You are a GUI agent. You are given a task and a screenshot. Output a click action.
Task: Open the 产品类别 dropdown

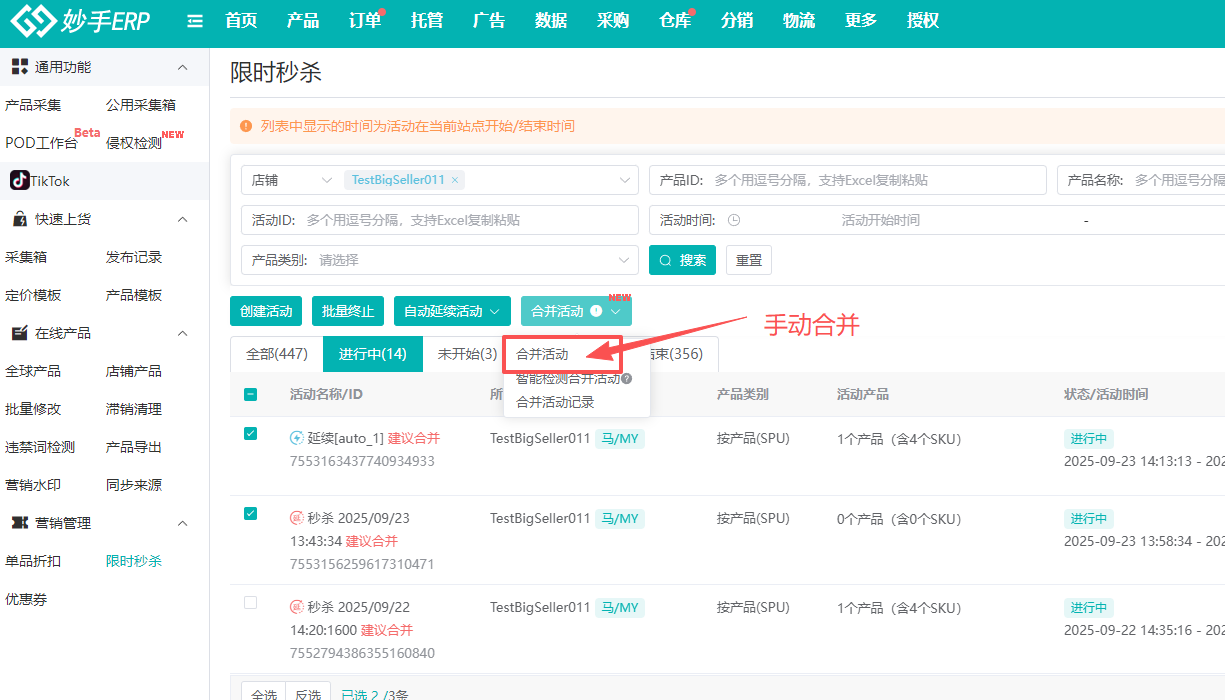click(440, 260)
